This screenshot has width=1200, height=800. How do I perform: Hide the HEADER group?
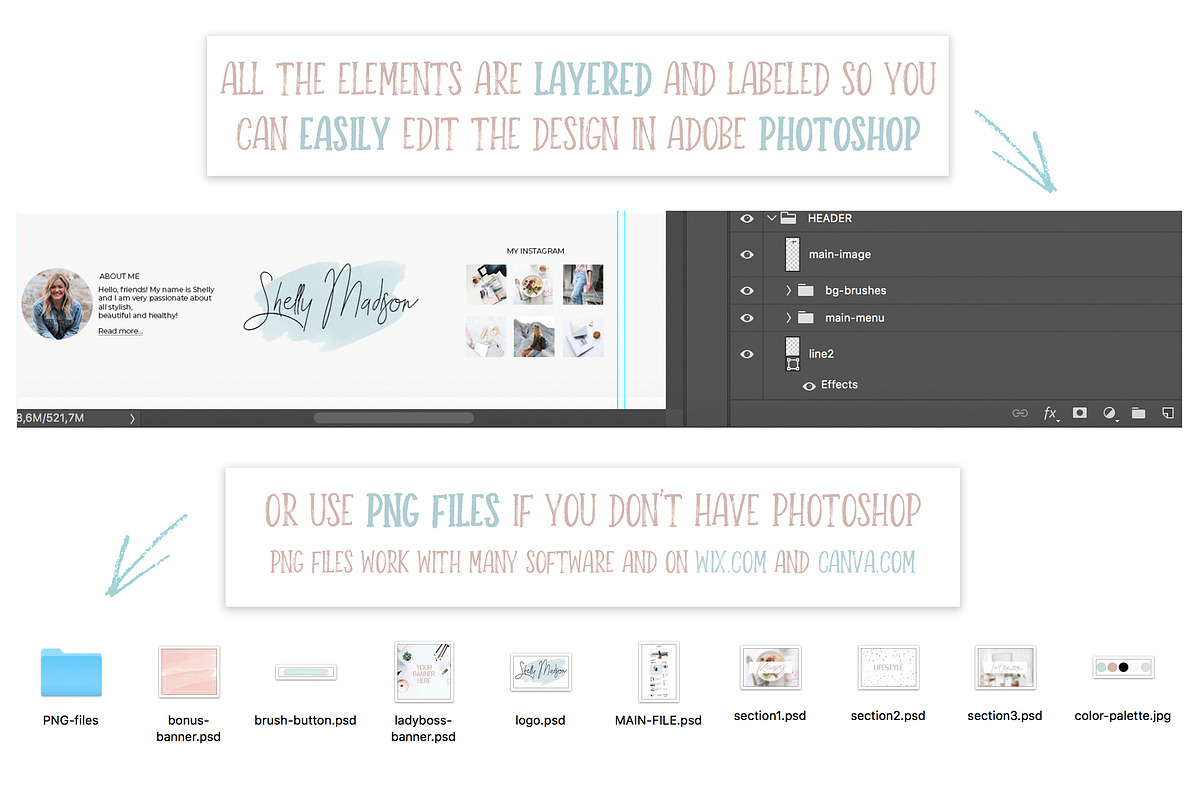[x=746, y=218]
